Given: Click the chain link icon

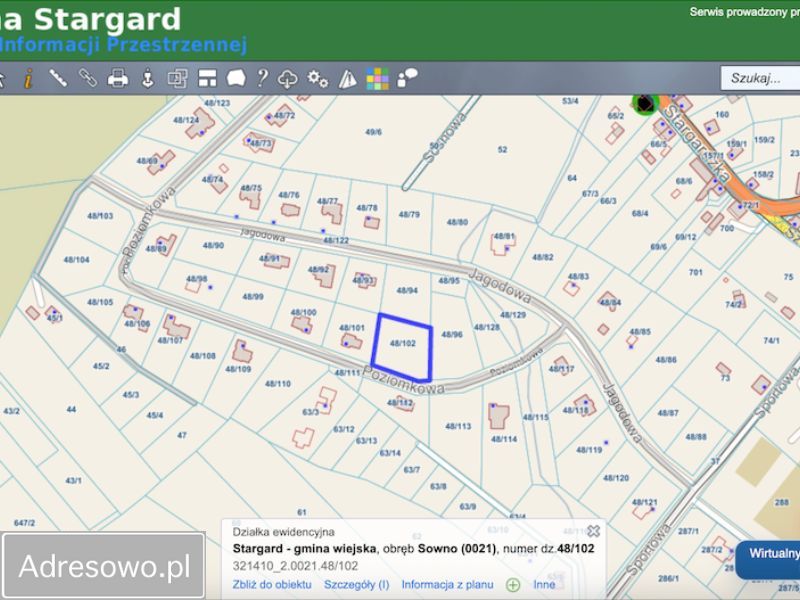Looking at the screenshot, I should 87,77.
